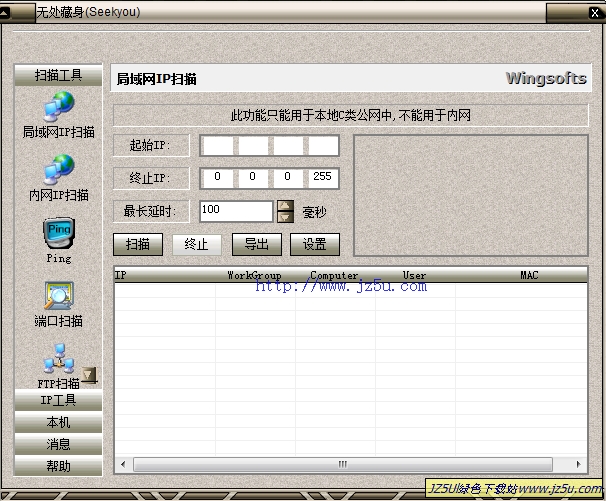606x501 pixels.
Task: Sort results by the MAC column header
Action: pos(521,275)
